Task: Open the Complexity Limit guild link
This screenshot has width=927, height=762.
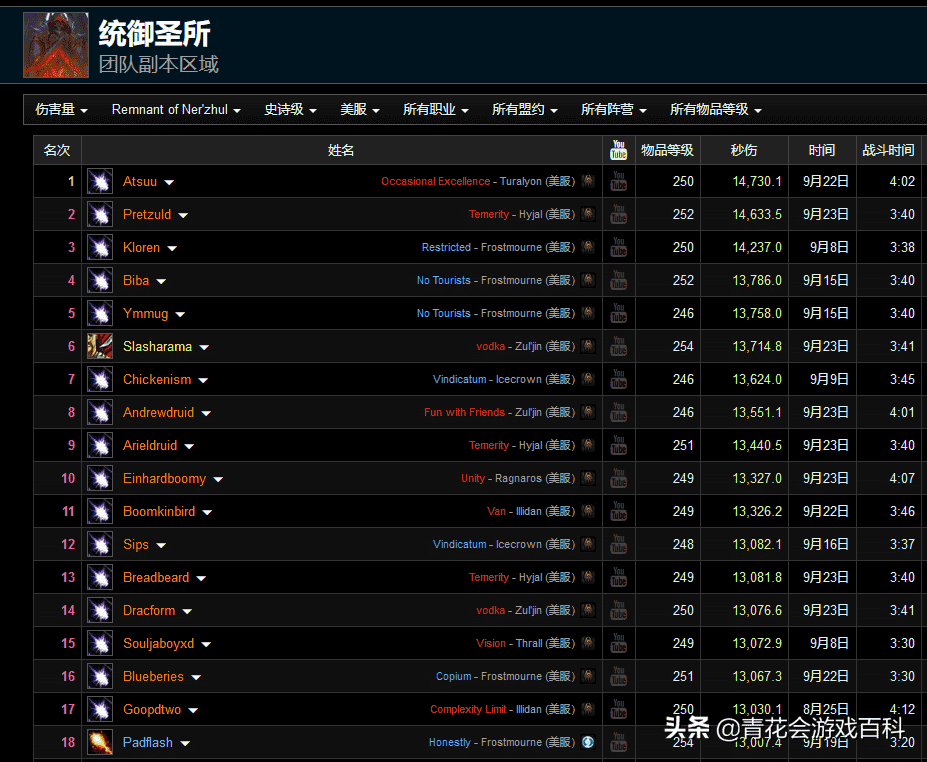Action: 468,710
